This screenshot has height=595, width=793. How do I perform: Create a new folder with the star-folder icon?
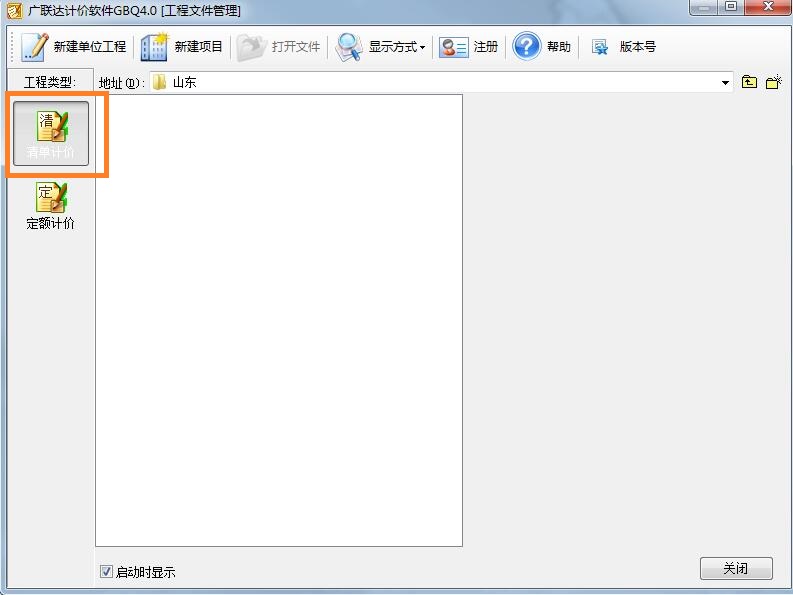[x=774, y=82]
